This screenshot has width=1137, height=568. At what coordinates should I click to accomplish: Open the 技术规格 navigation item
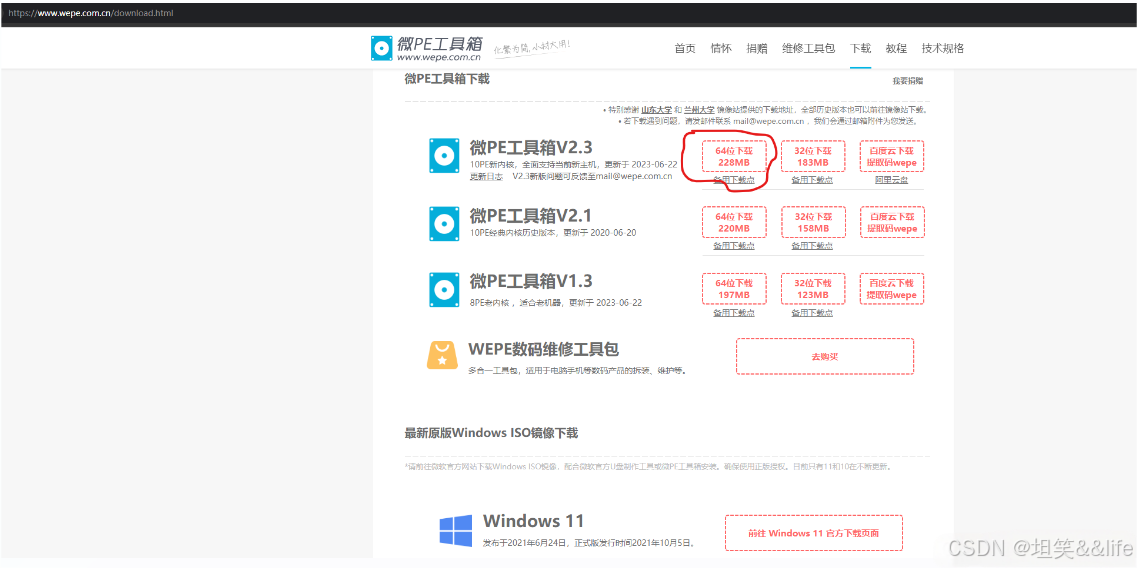pos(943,49)
